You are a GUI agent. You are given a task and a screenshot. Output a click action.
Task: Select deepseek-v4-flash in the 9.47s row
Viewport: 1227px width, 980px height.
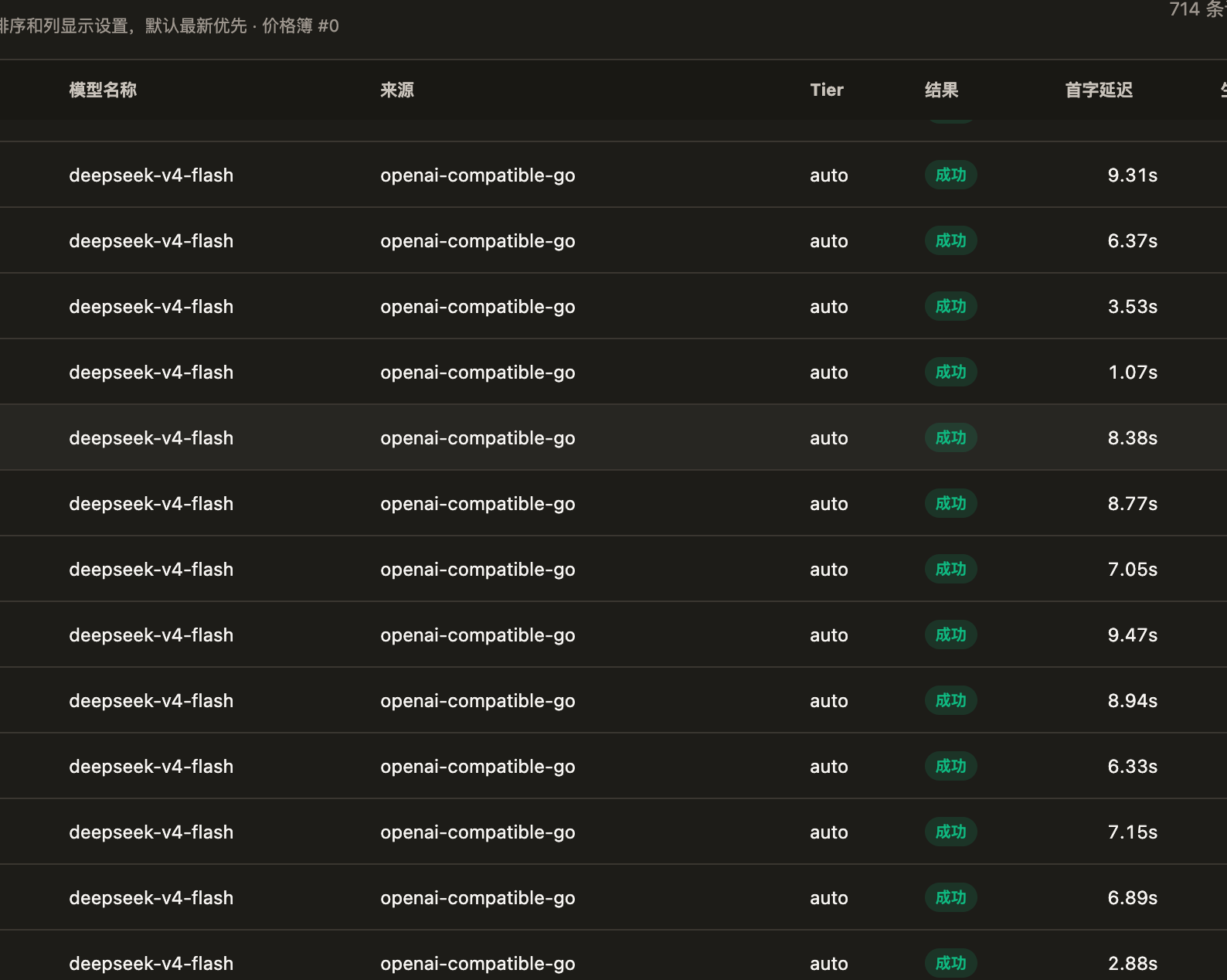pyautogui.click(x=151, y=635)
